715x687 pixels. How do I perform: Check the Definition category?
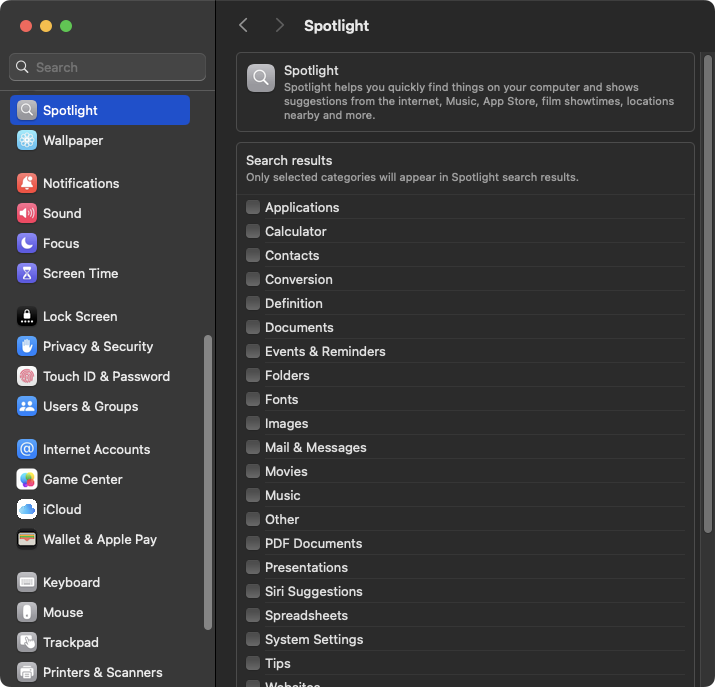pyautogui.click(x=253, y=303)
